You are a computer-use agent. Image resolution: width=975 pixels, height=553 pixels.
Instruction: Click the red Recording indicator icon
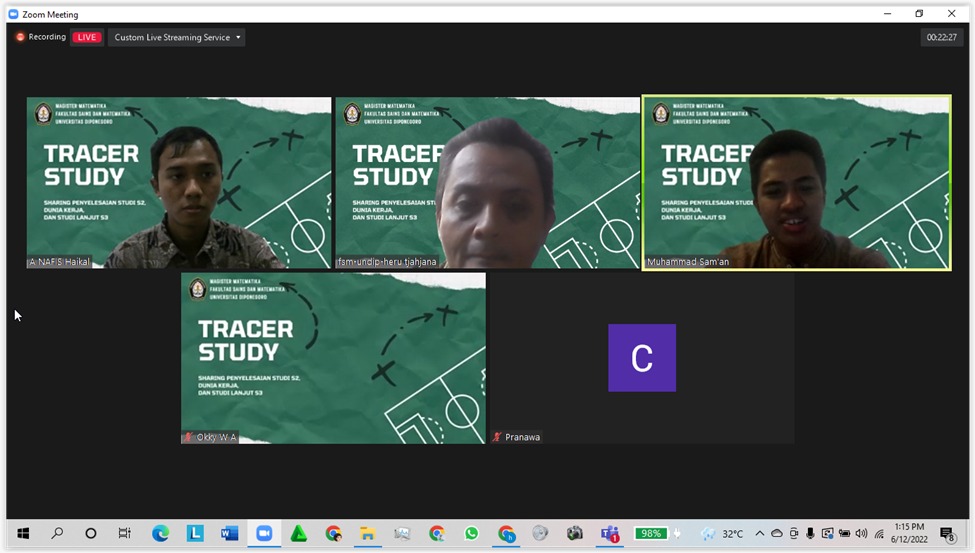pyautogui.click(x=20, y=38)
